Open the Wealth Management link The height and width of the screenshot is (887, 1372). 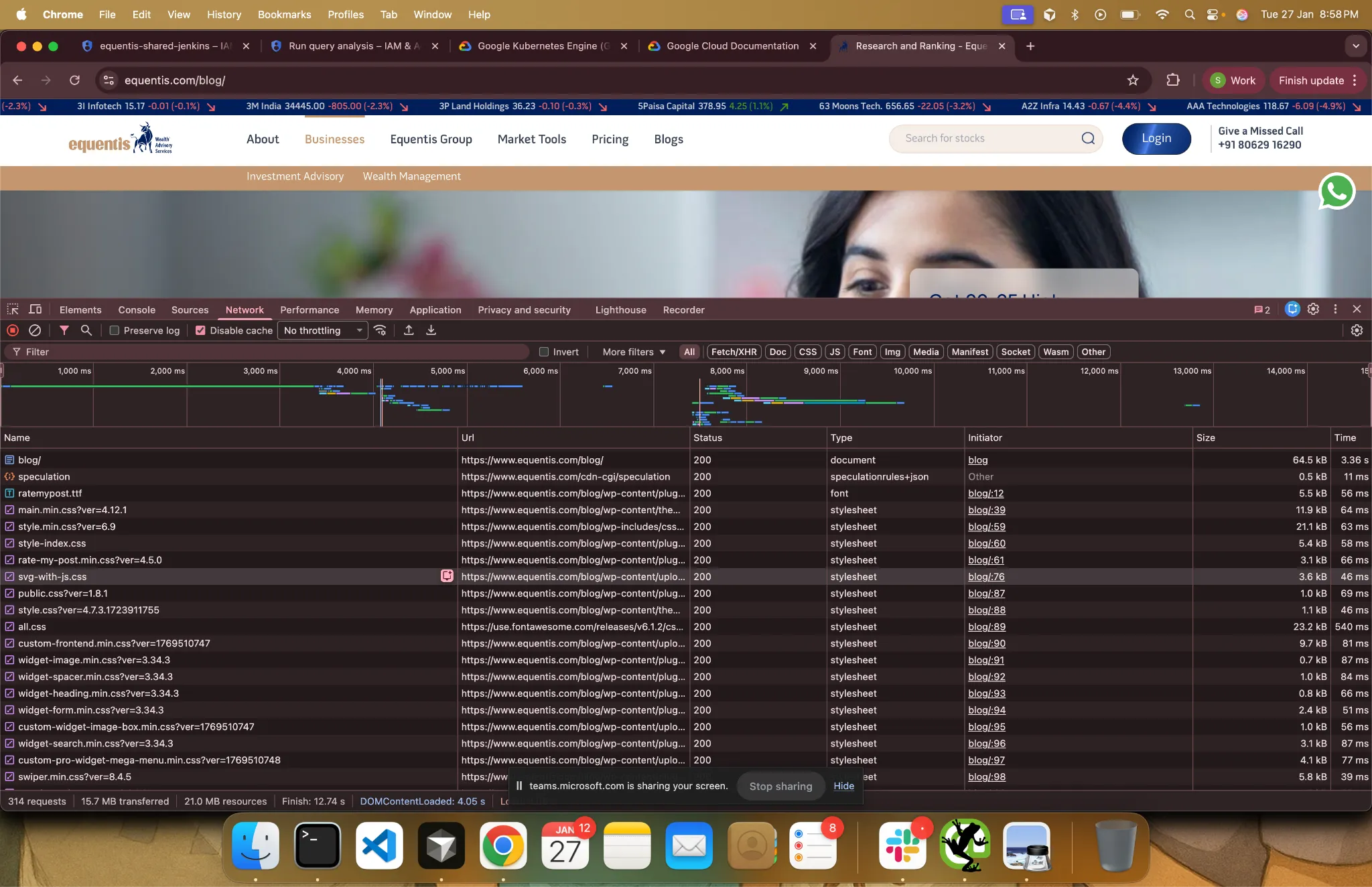412,176
